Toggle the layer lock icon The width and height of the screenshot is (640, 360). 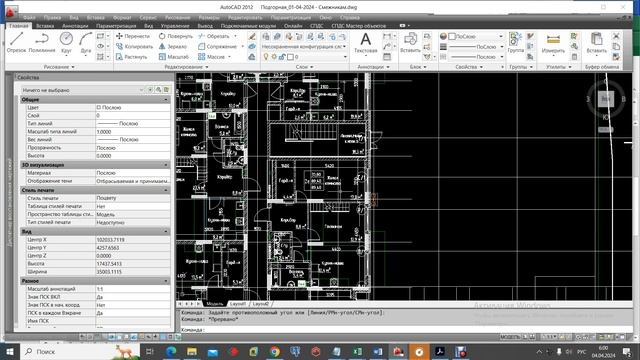pyautogui.click(x=282, y=57)
